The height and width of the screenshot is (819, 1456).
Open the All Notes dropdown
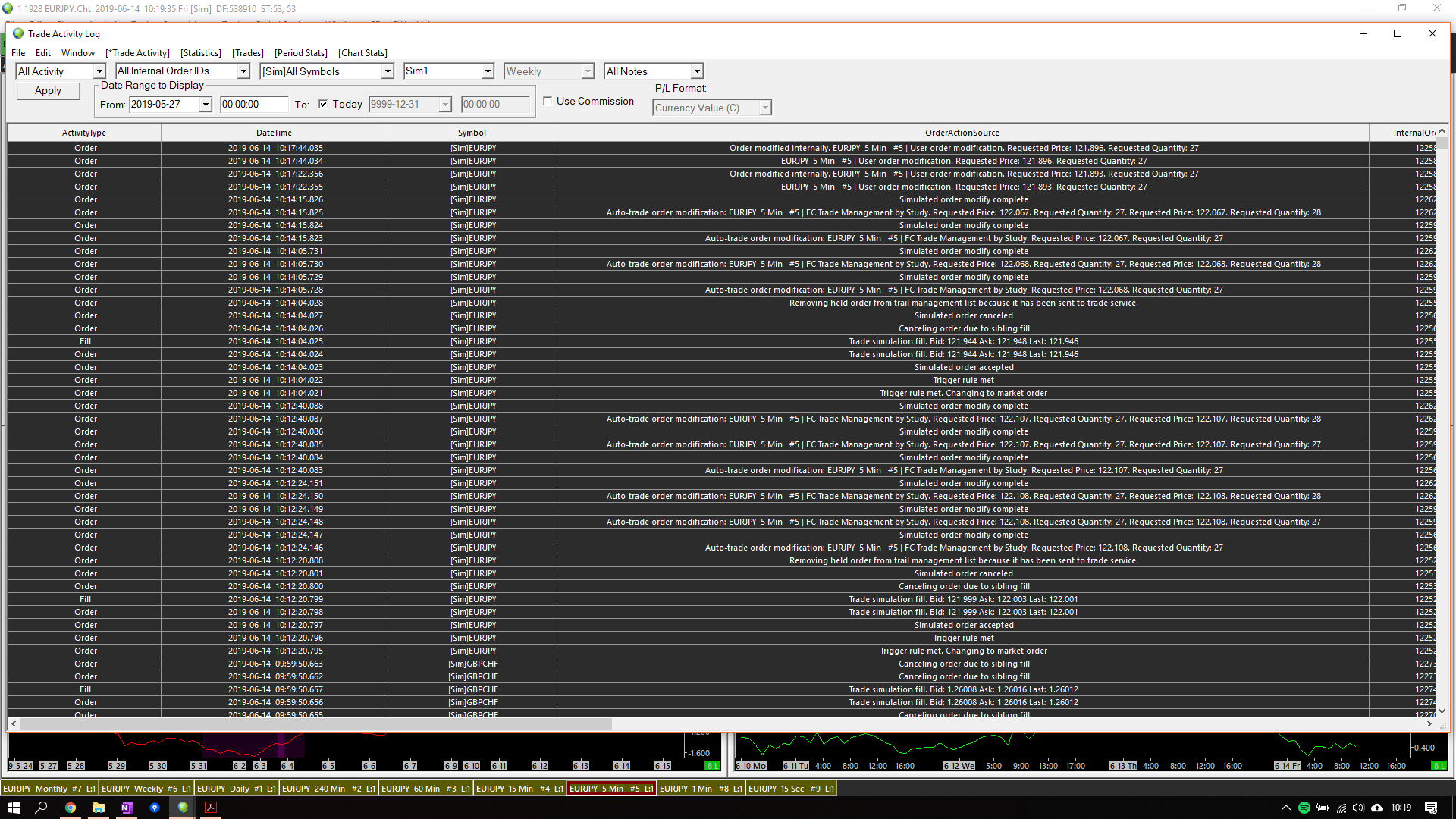tap(696, 71)
